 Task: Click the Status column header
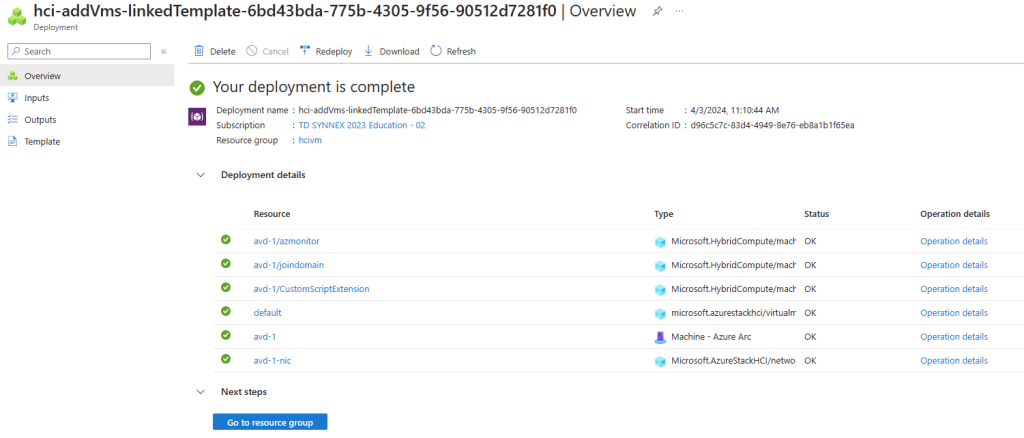[816, 214]
